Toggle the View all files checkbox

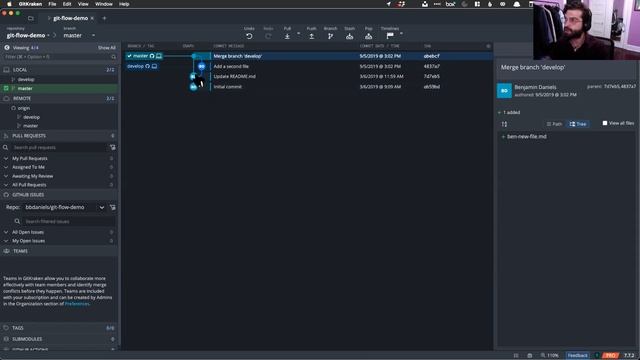(x=605, y=123)
